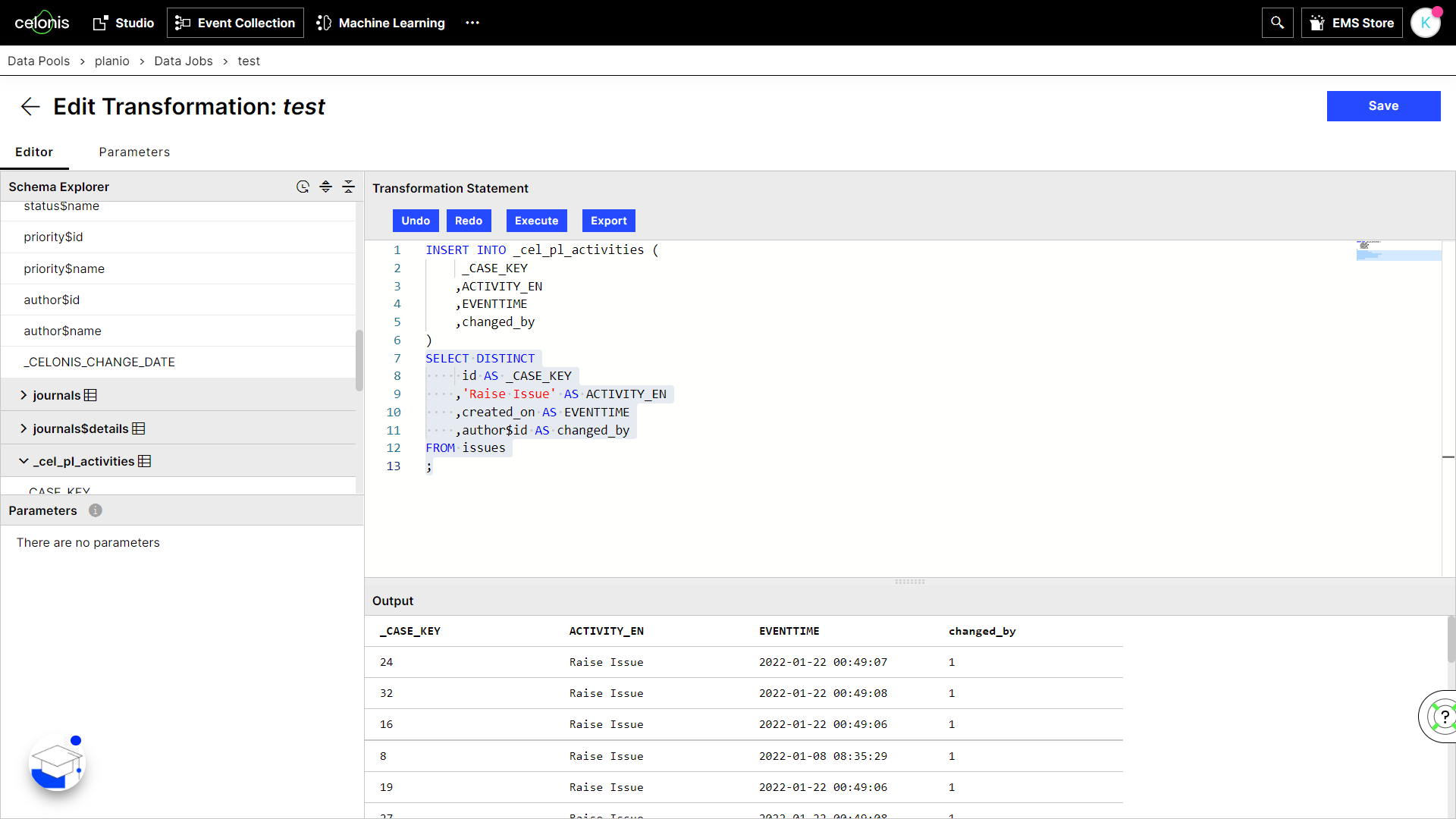Go back with the left arrow icon

tap(30, 106)
